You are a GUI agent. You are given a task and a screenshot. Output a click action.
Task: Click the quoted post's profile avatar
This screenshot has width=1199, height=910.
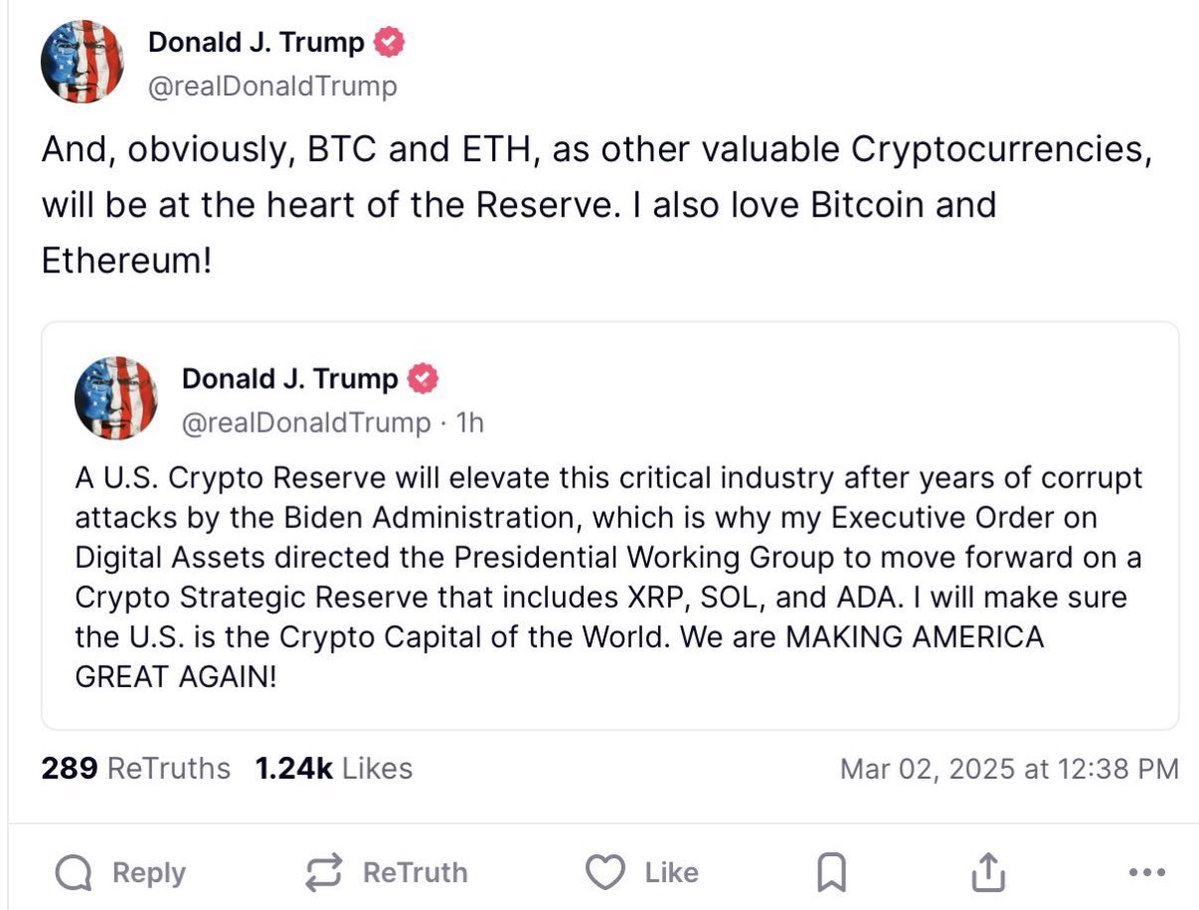116,398
